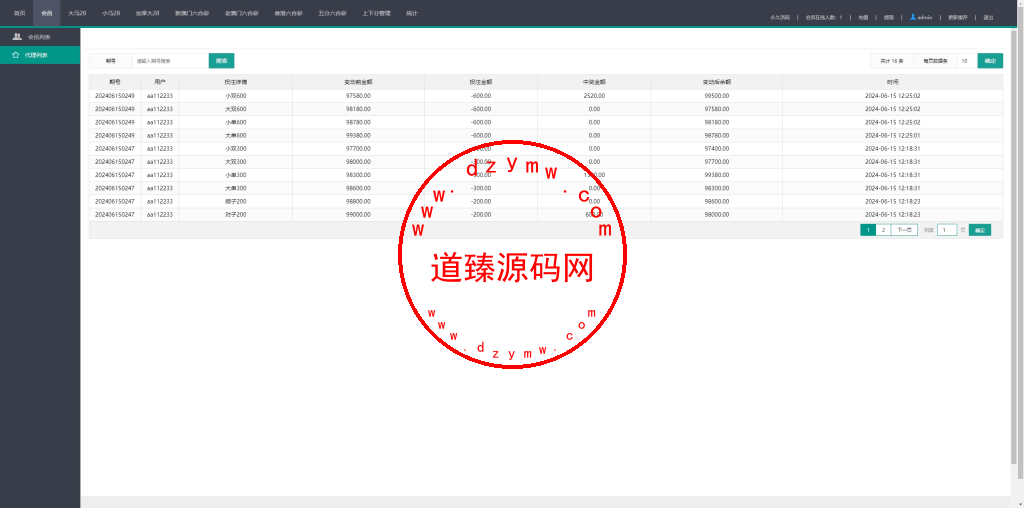Click the 共计 16 条 total count label
Image resolution: width=1024 pixels, height=508 pixels.
[891, 61]
